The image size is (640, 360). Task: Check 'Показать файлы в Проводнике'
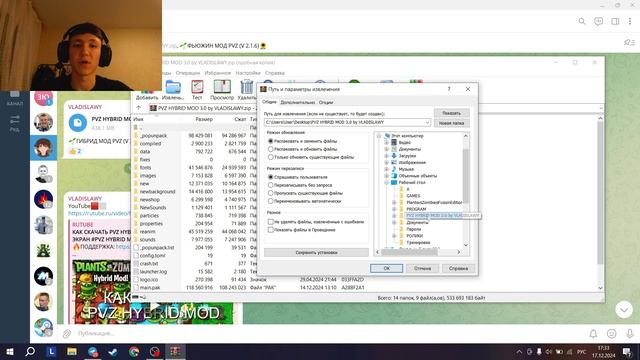click(x=271, y=230)
